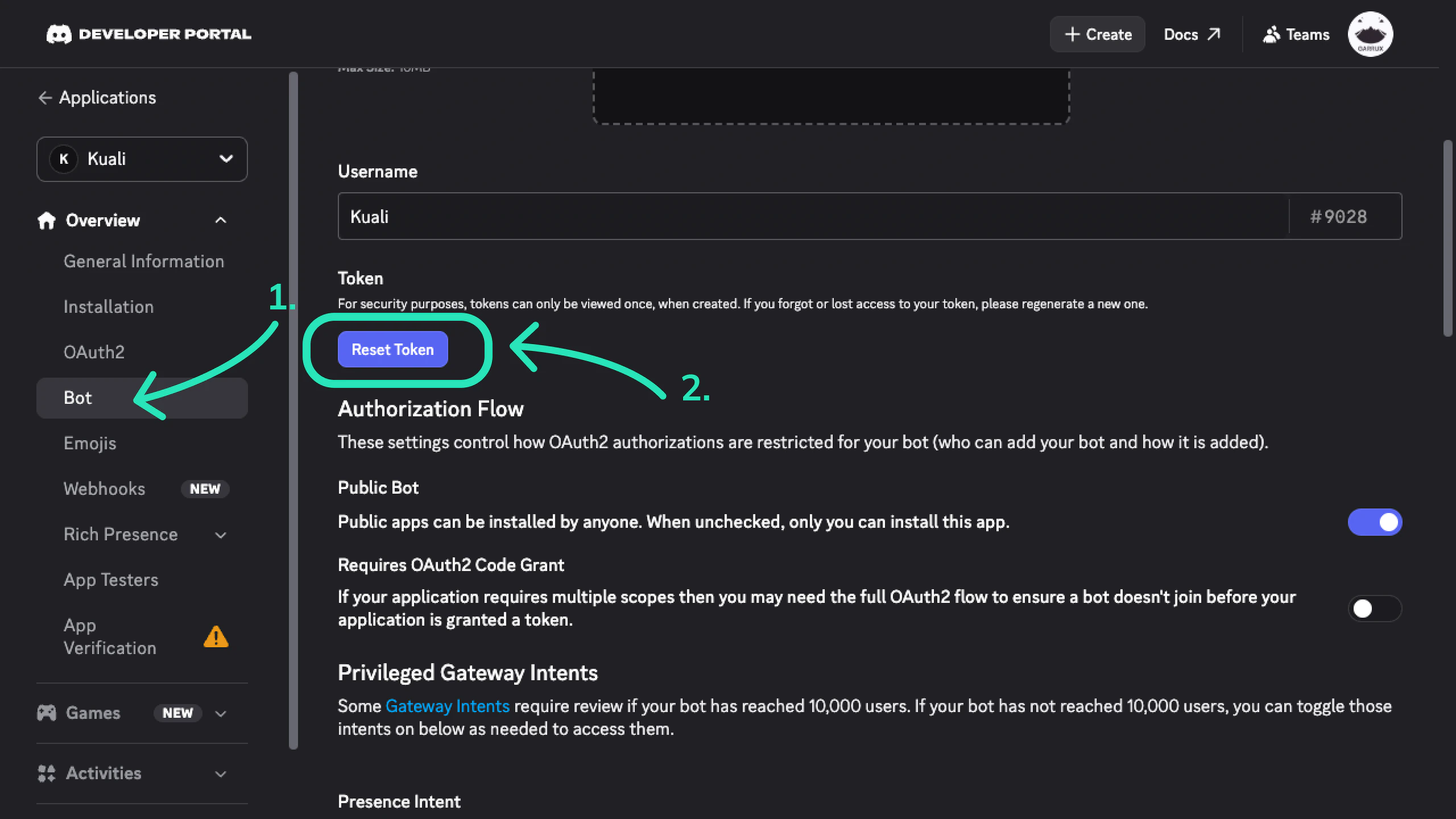Click the K application avatar icon
This screenshot has height=819, width=1456.
pos(64,159)
